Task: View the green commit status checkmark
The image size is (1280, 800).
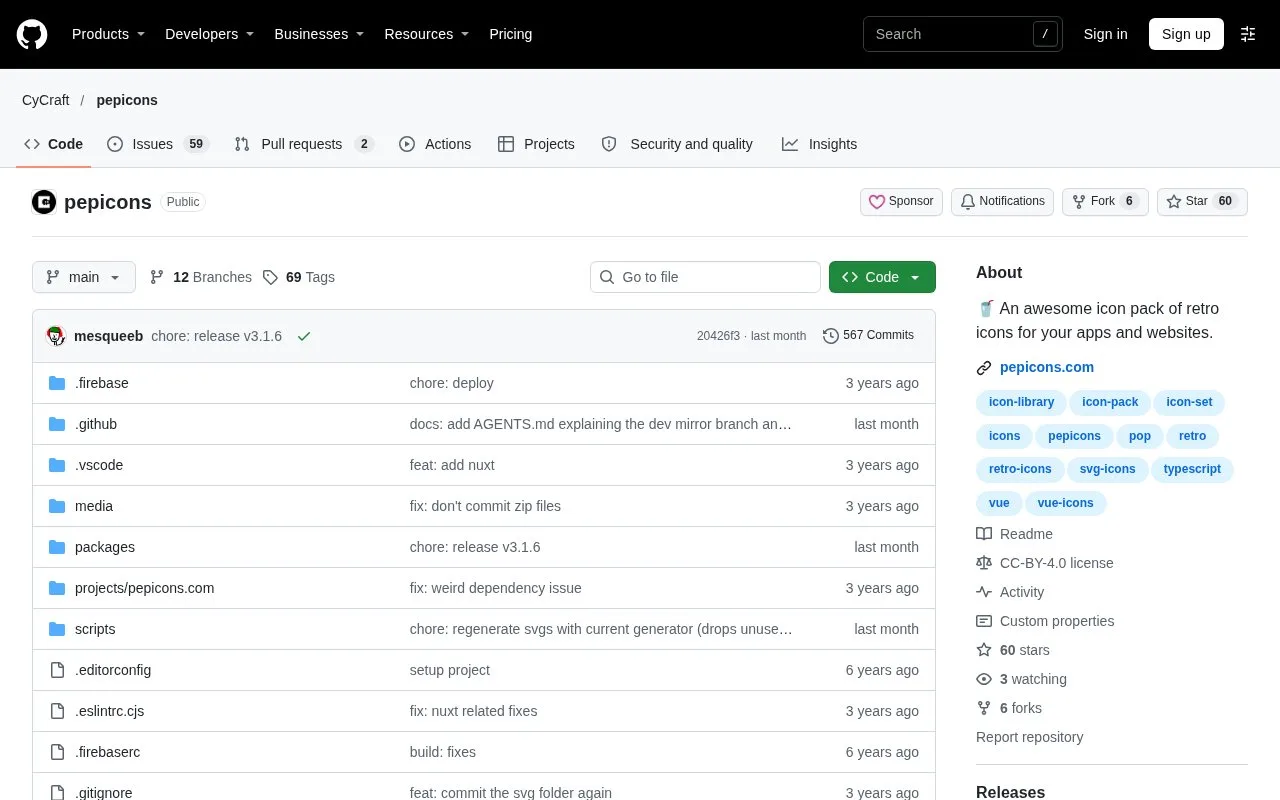Action: click(x=304, y=336)
